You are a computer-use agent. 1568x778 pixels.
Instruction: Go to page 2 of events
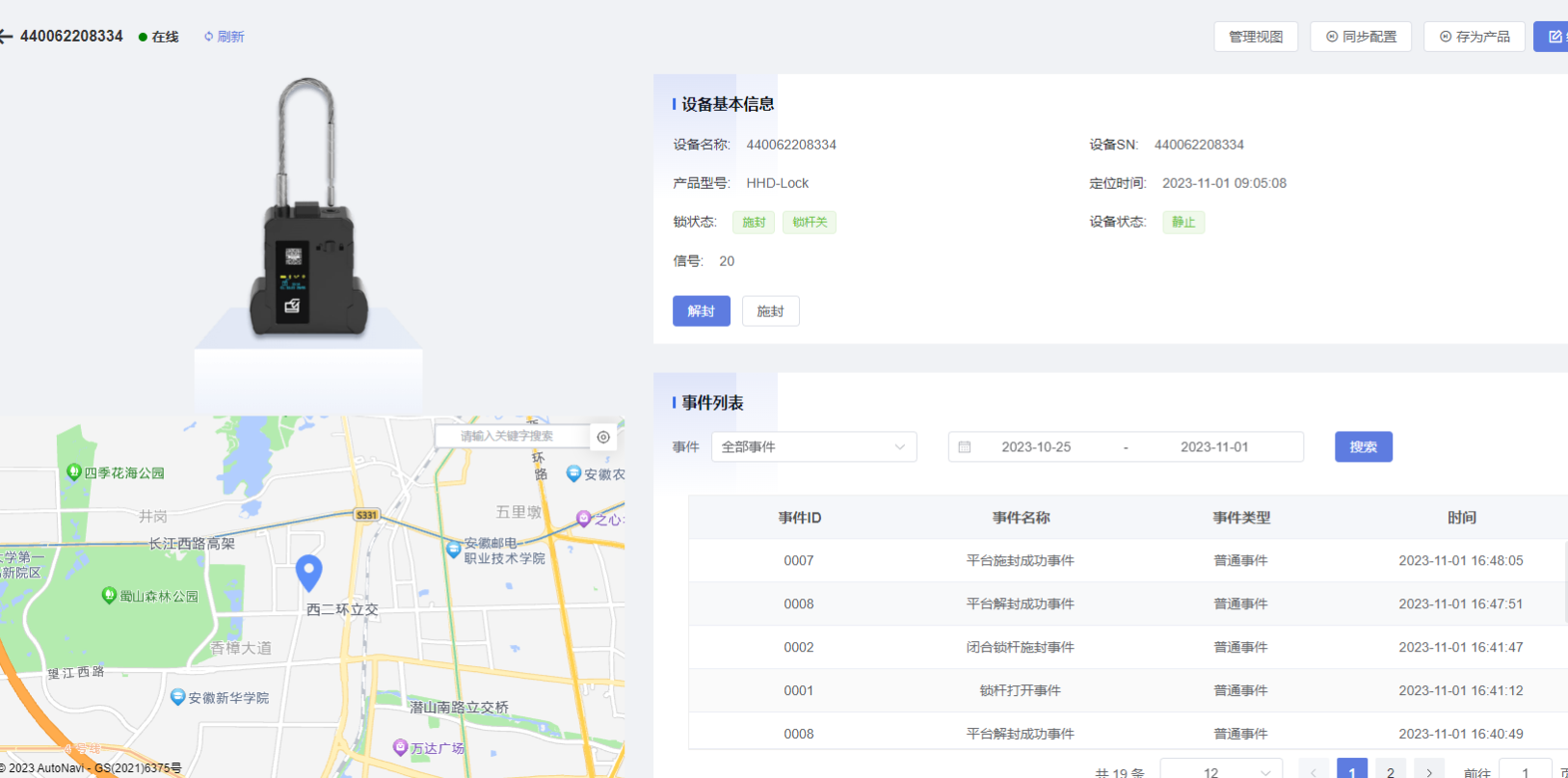pyautogui.click(x=1390, y=771)
